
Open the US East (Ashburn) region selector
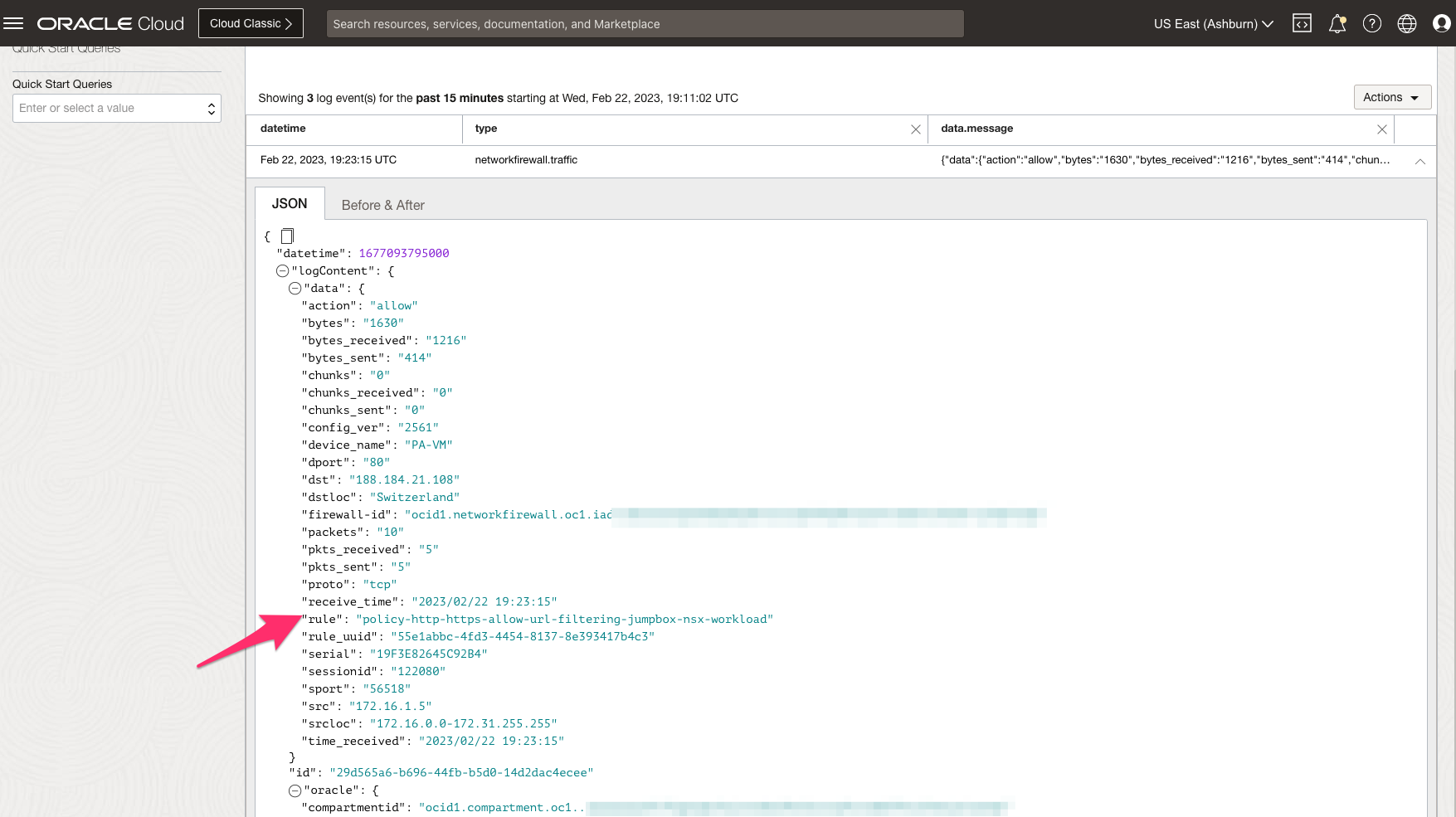click(1212, 23)
